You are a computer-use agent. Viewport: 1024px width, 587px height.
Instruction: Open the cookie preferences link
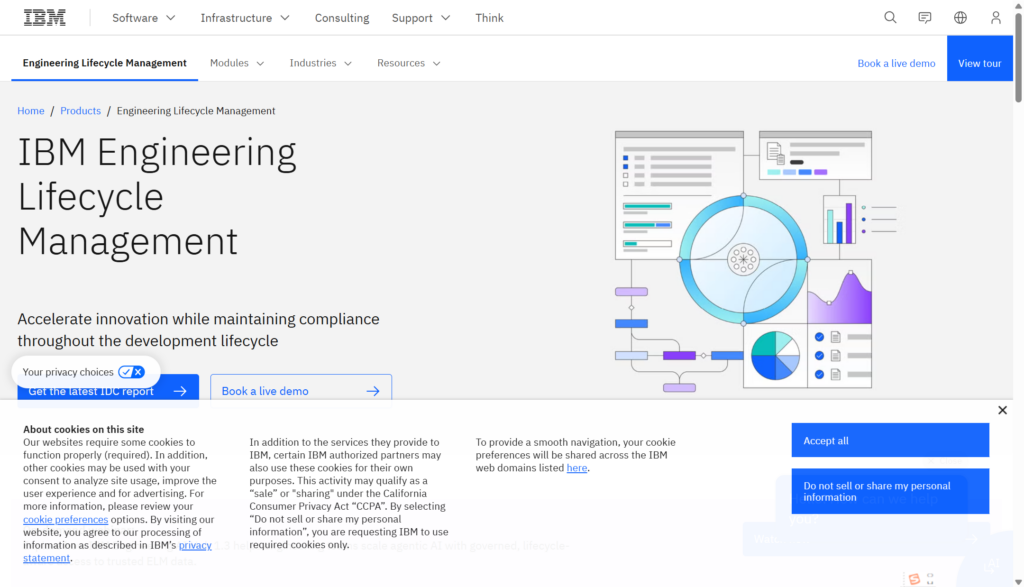(x=65, y=520)
